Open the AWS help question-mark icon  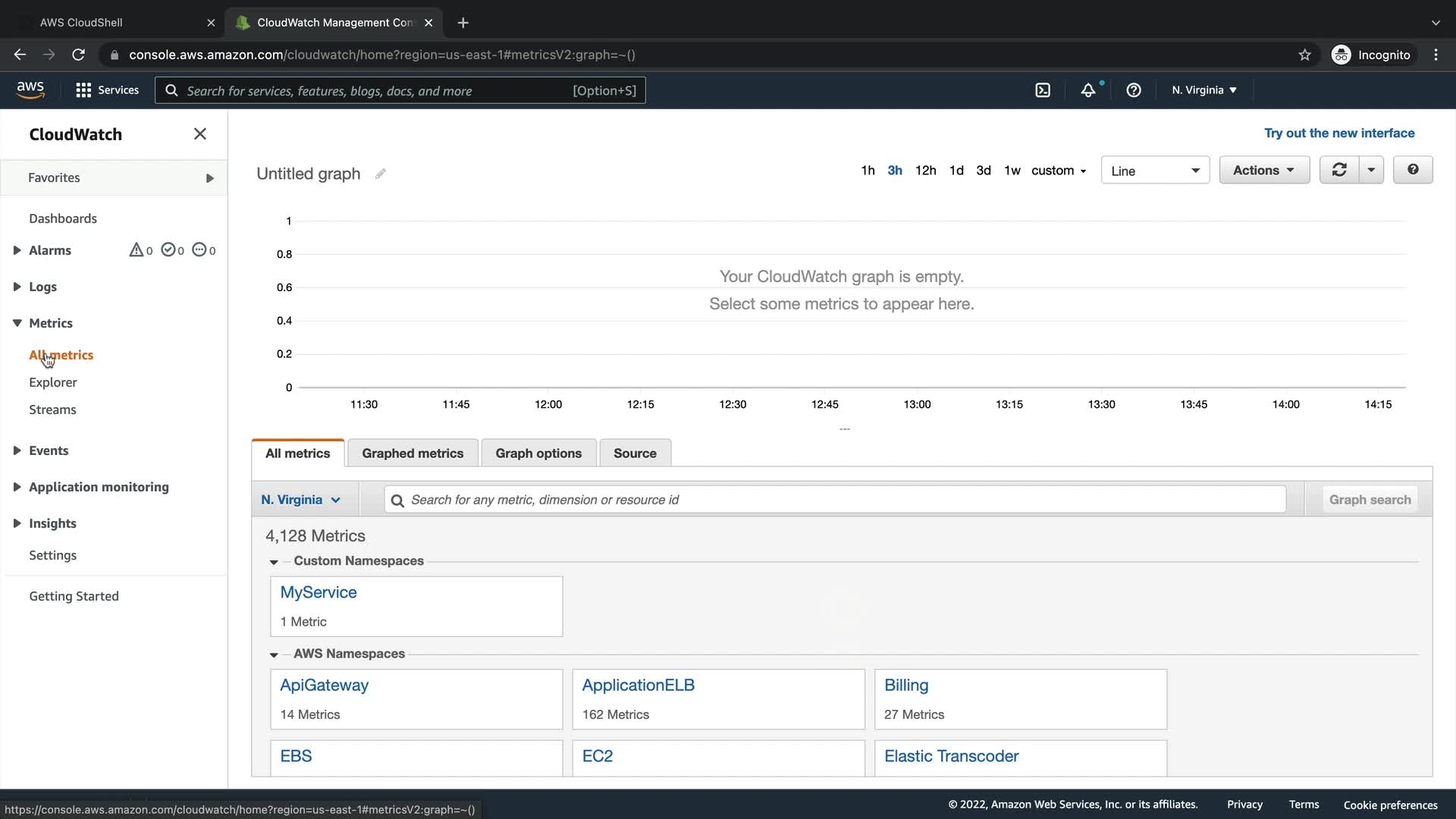tap(1134, 90)
